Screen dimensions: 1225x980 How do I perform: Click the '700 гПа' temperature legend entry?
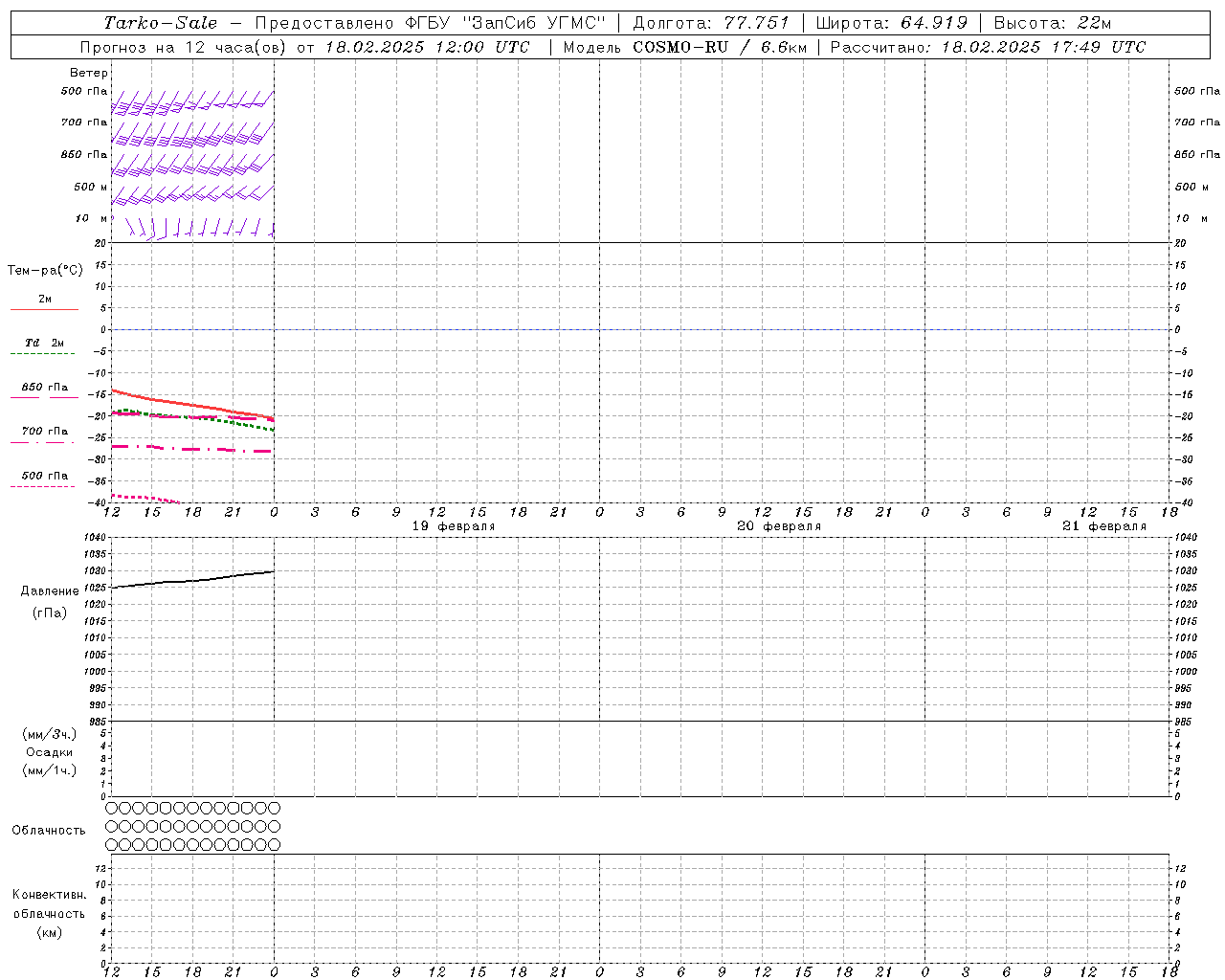pyautogui.click(x=44, y=432)
